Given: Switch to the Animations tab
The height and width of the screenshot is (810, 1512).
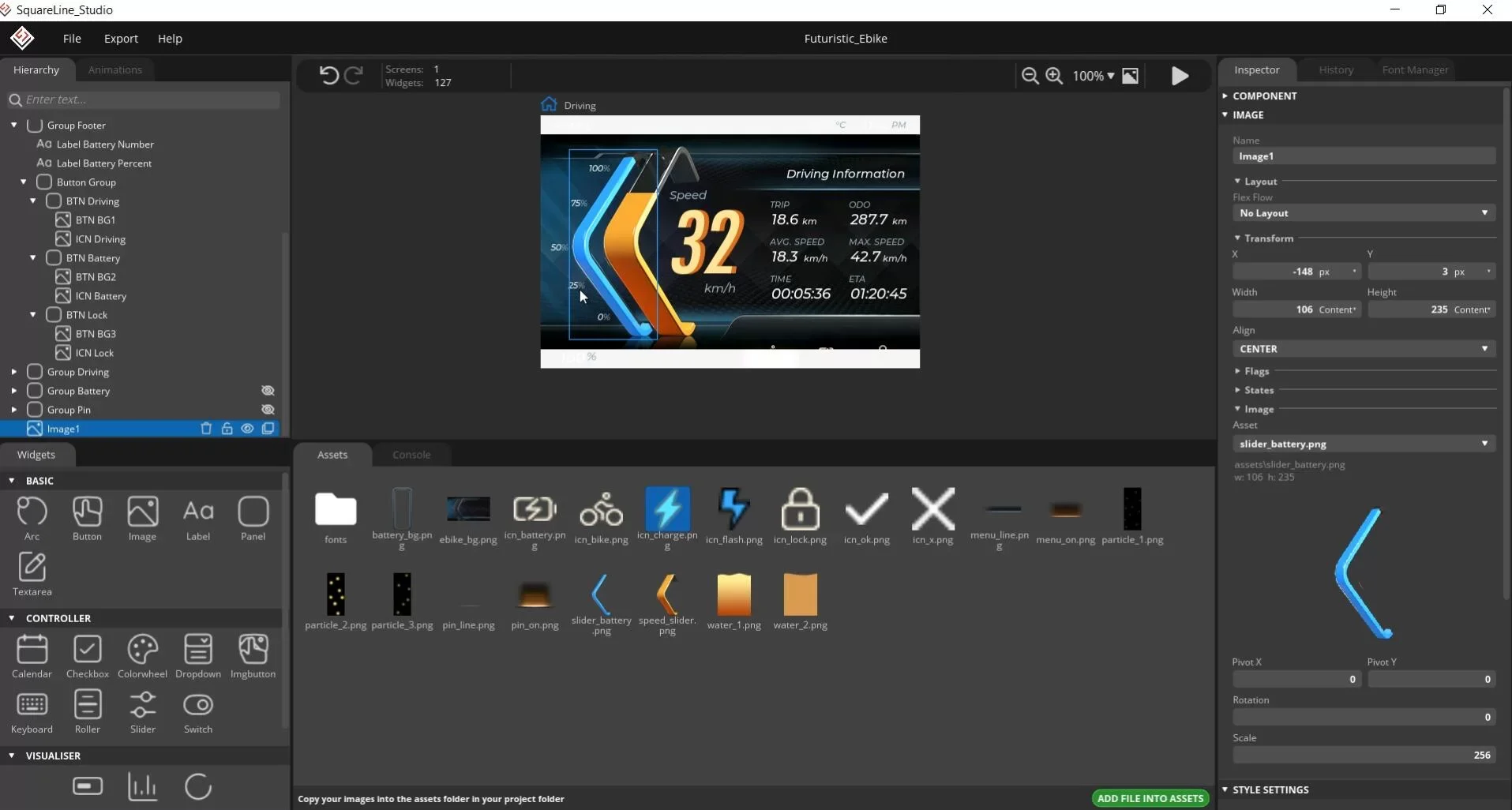Looking at the screenshot, I should (x=115, y=69).
